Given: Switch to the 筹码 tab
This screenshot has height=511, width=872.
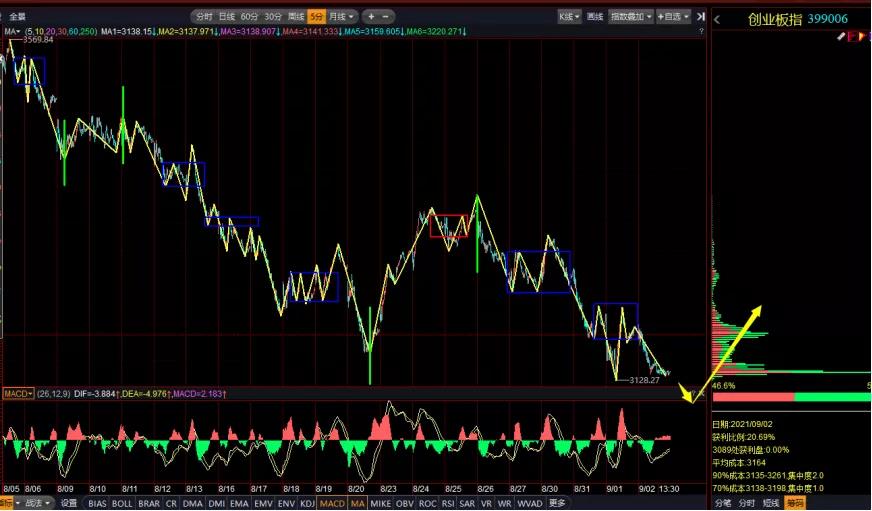Looking at the screenshot, I should [x=795, y=503].
